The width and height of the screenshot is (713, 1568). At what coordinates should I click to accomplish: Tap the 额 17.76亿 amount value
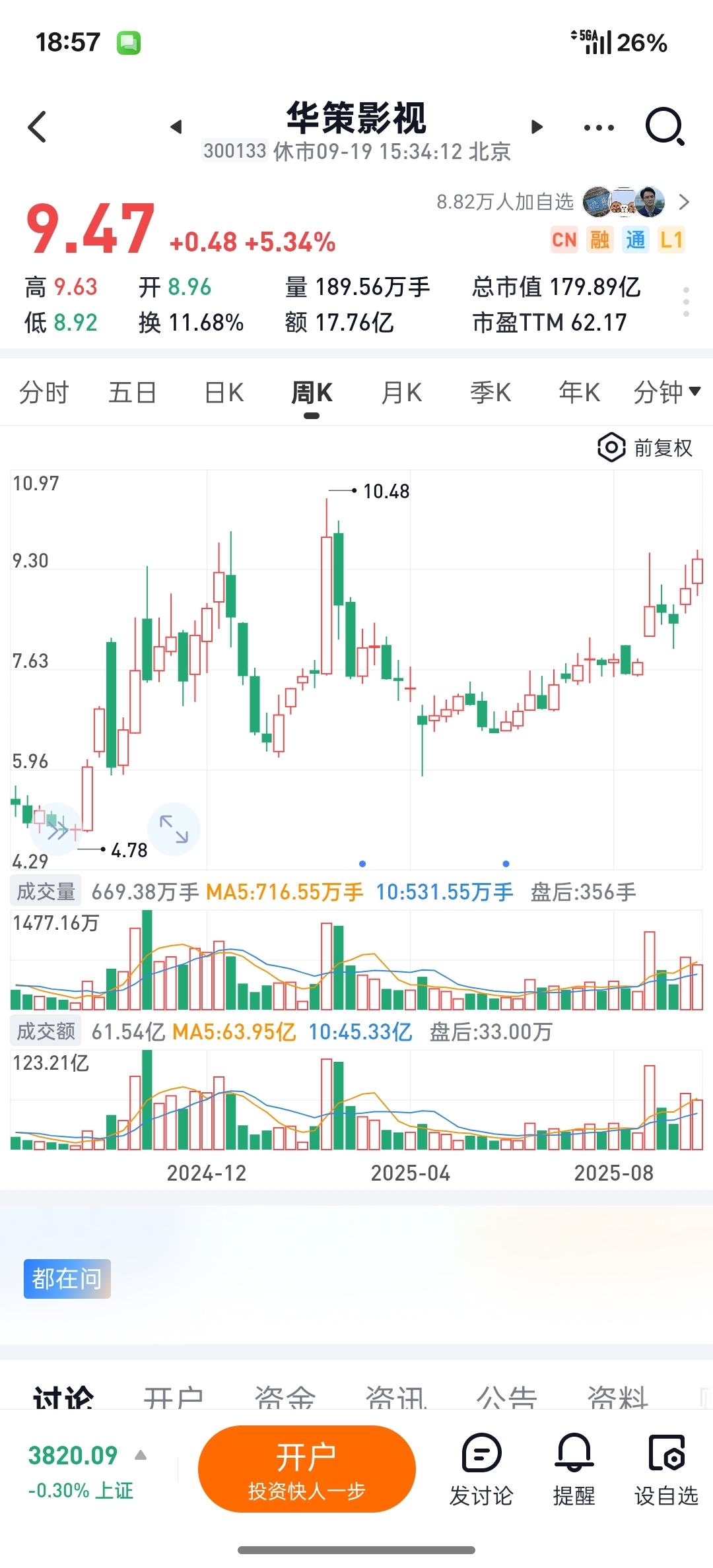[x=339, y=323]
